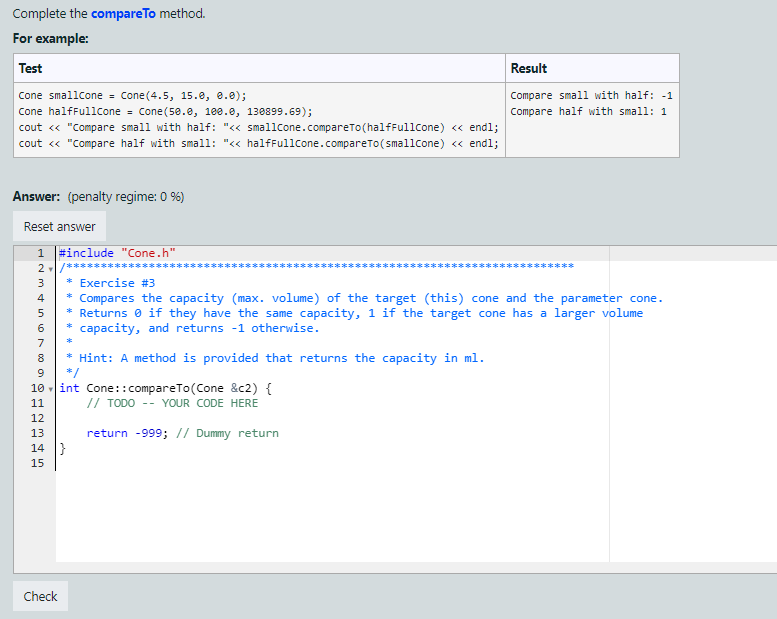Screen dimensions: 777x619
Task: Click the 'Hint: A method is provided' comment line
Action: tap(275, 358)
